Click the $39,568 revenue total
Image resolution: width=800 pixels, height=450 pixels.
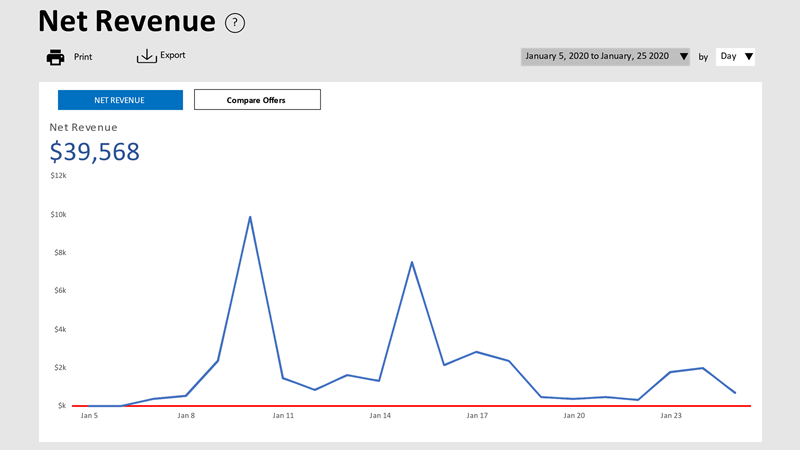(x=95, y=151)
